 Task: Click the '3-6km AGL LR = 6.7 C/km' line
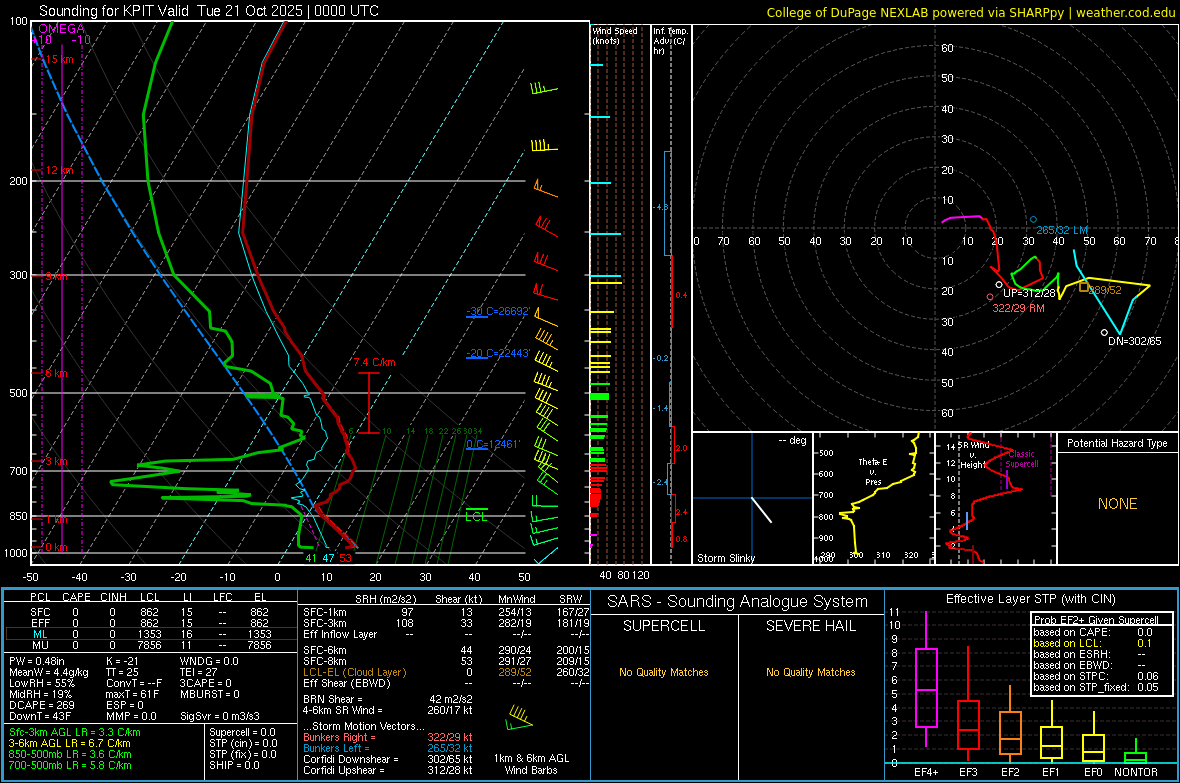(69, 743)
